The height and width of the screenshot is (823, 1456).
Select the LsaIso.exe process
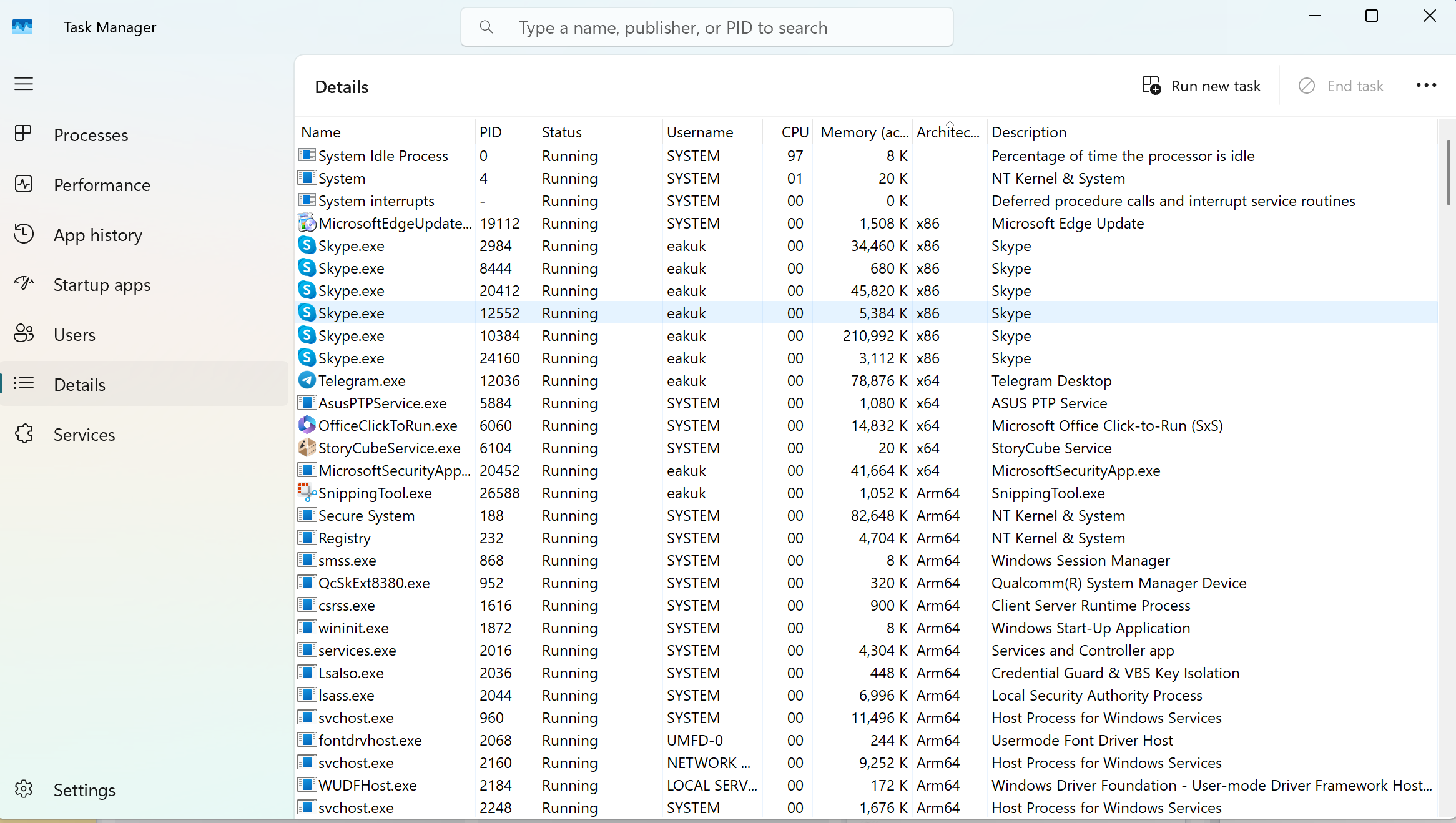[x=867, y=673]
